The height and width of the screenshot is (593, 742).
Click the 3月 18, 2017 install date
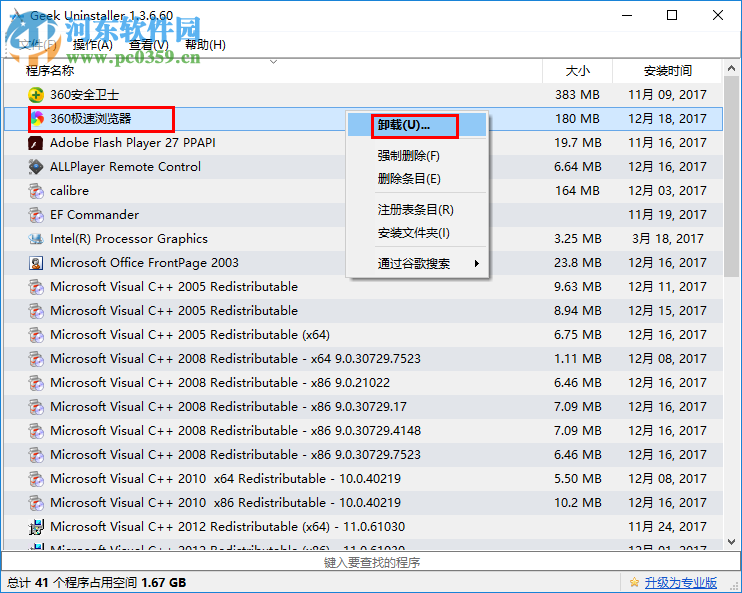click(668, 239)
